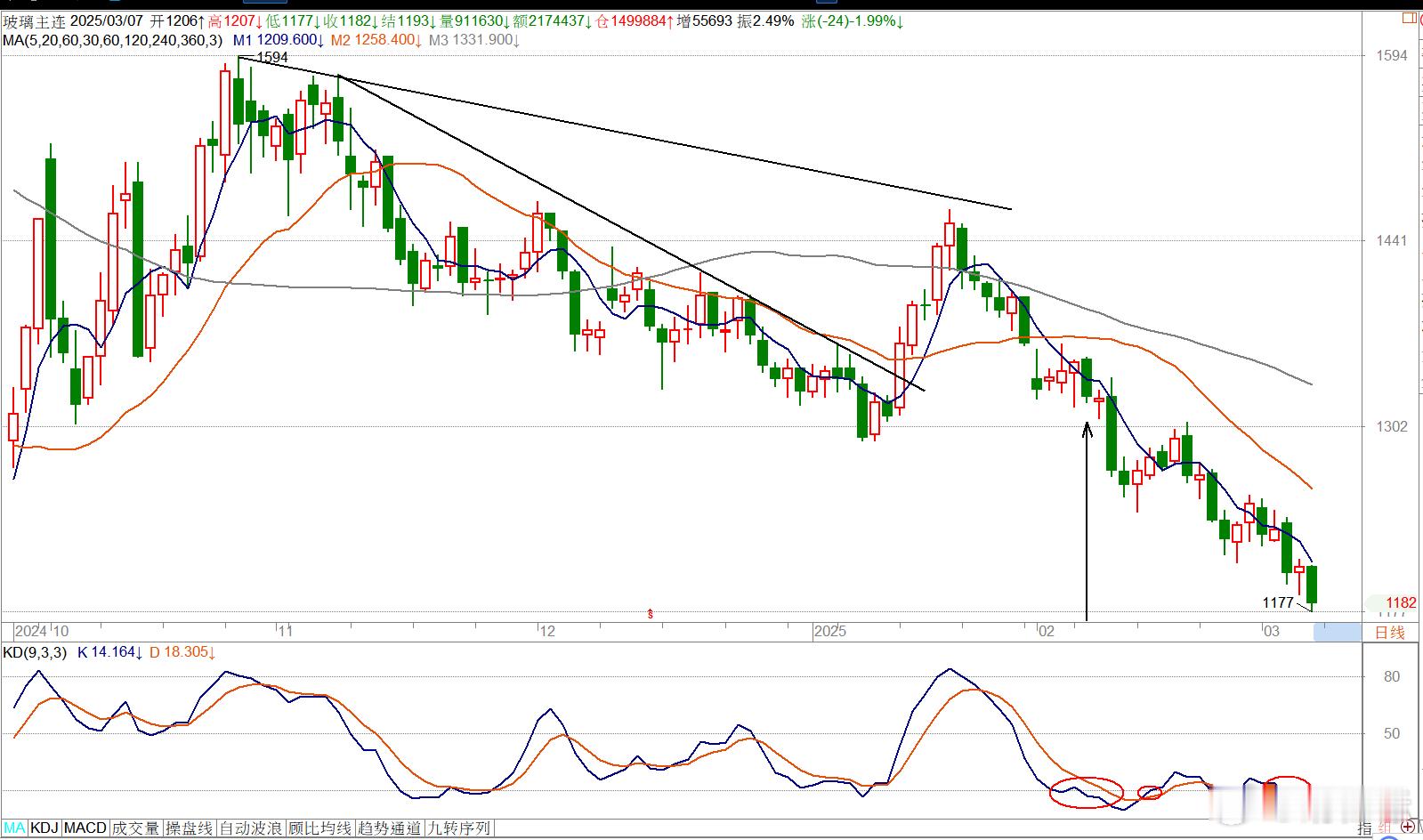This screenshot has width=1423, height=840.
Task: Click the M3 1331.900 value
Action: pos(473,40)
